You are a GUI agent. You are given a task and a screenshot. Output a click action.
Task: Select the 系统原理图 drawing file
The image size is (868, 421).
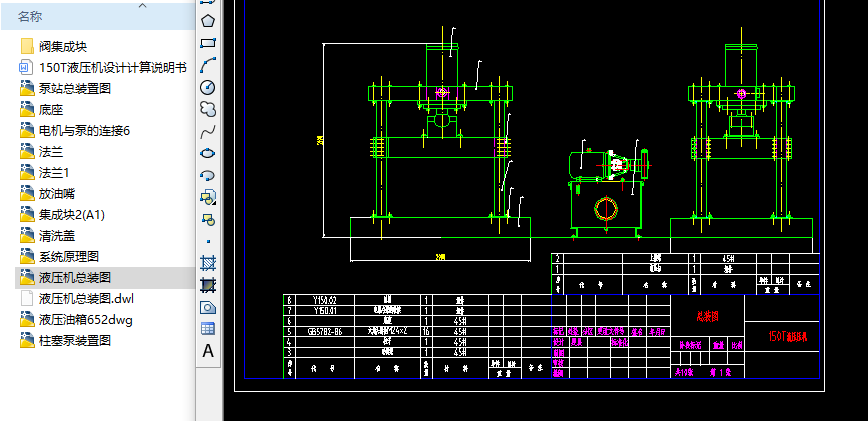click(59, 257)
